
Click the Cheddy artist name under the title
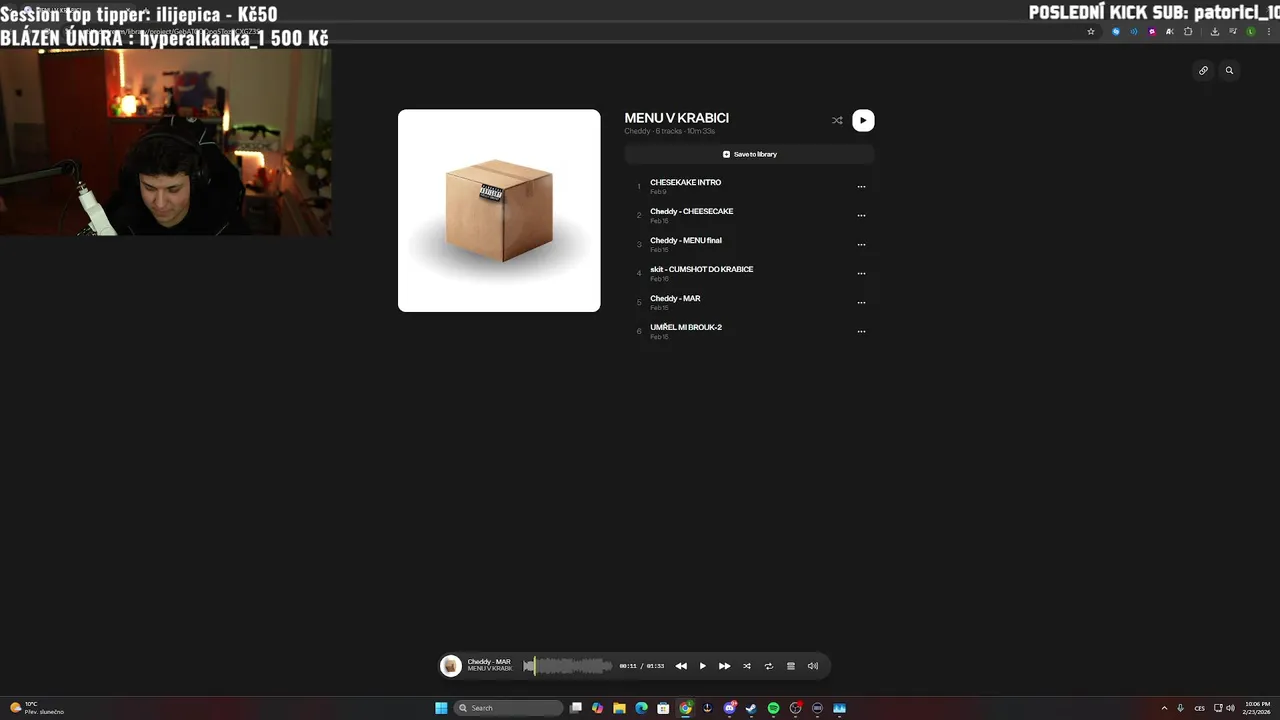(637, 131)
